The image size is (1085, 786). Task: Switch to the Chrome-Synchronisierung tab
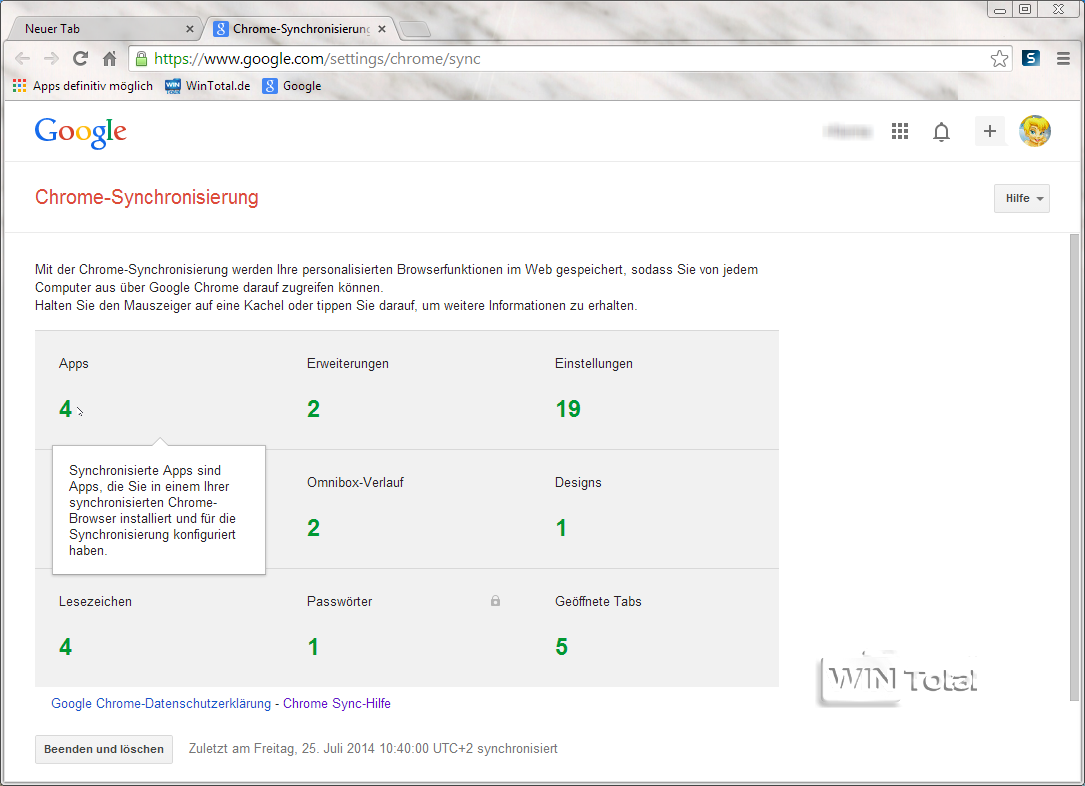(300, 29)
